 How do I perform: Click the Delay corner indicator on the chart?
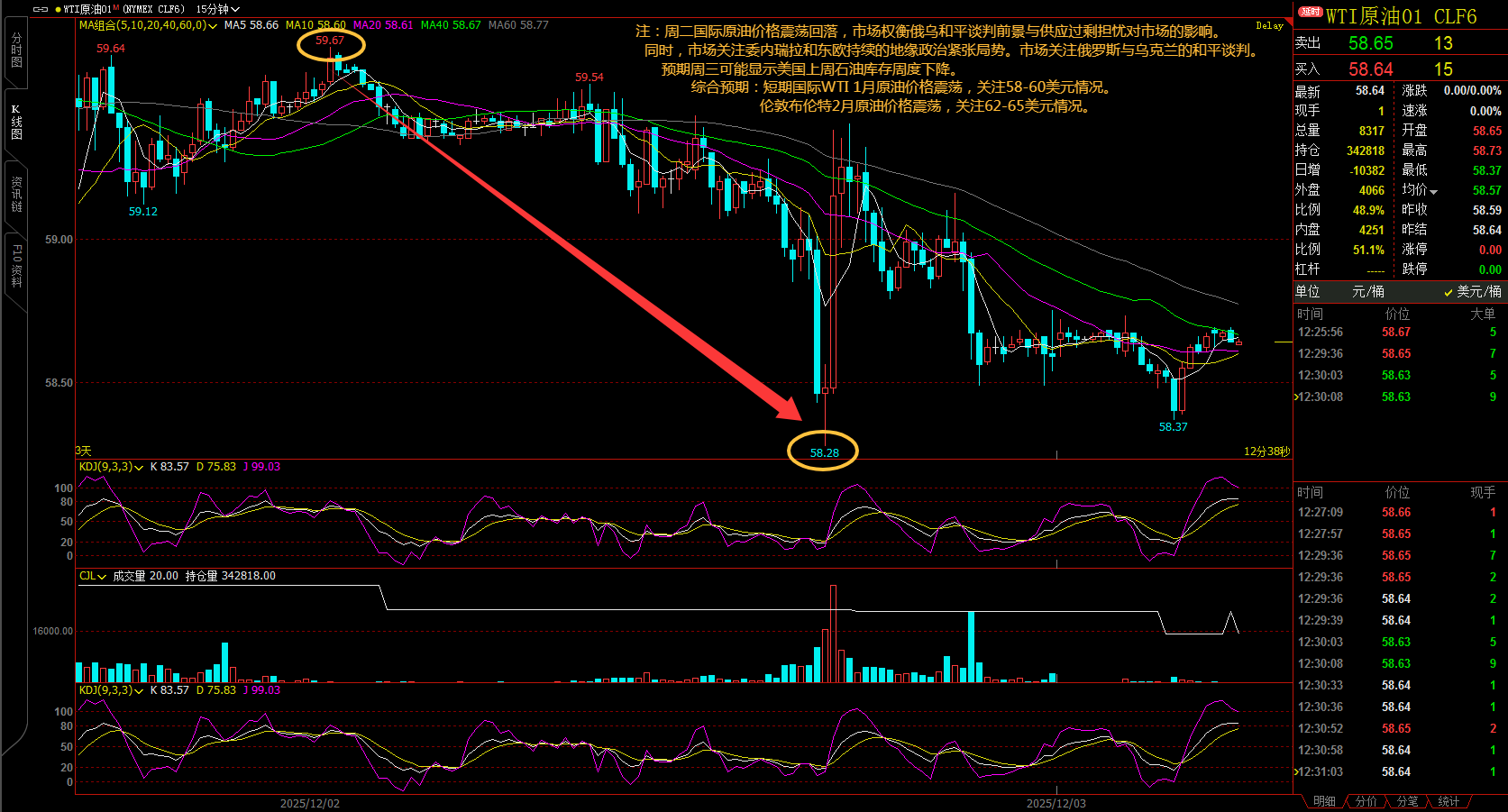click(1269, 26)
